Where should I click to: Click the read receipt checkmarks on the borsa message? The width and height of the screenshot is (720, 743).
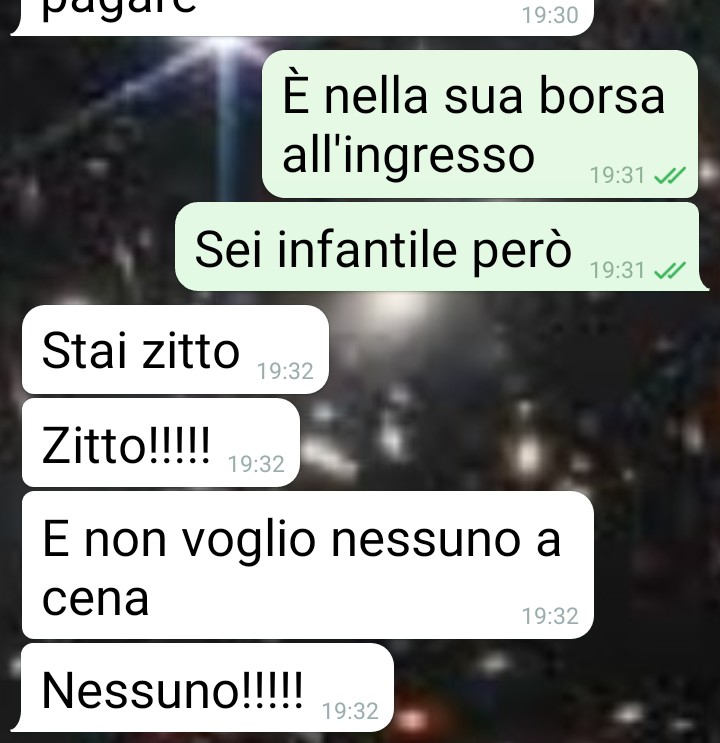point(670,176)
